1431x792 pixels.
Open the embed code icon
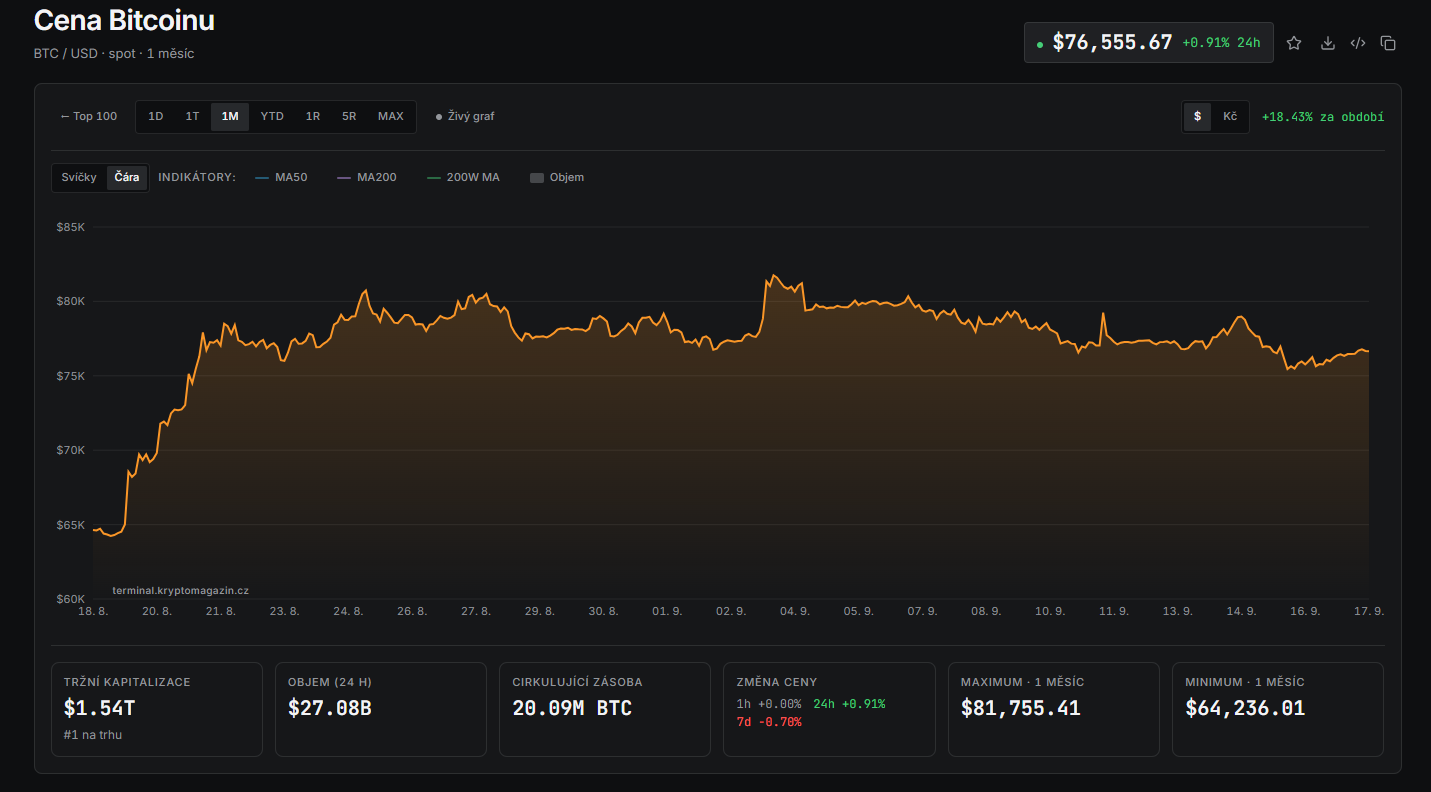tap(1358, 43)
